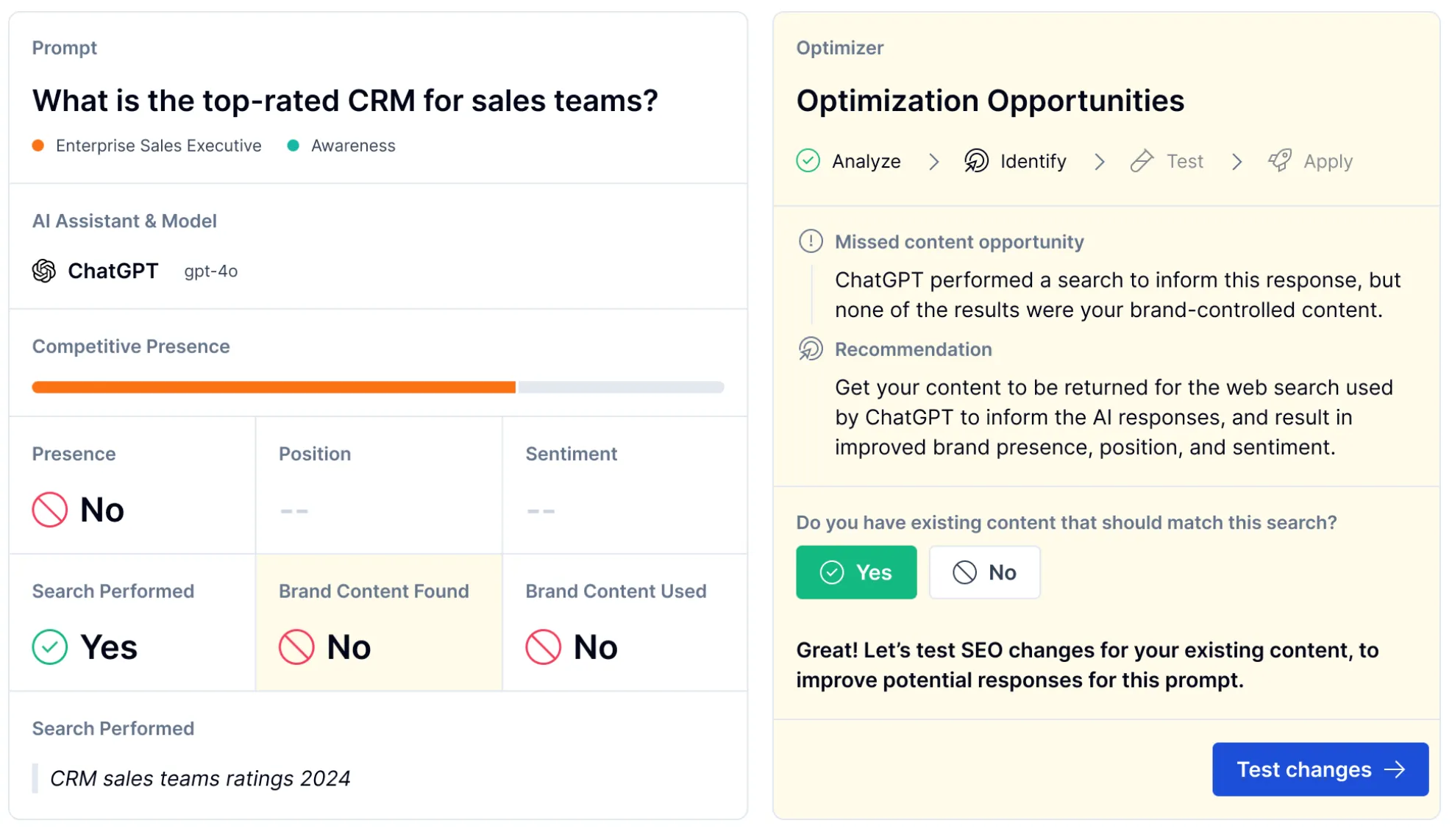Viewport: 1452px width, 840px height.
Task: Select No for existing content
Action: point(984,572)
